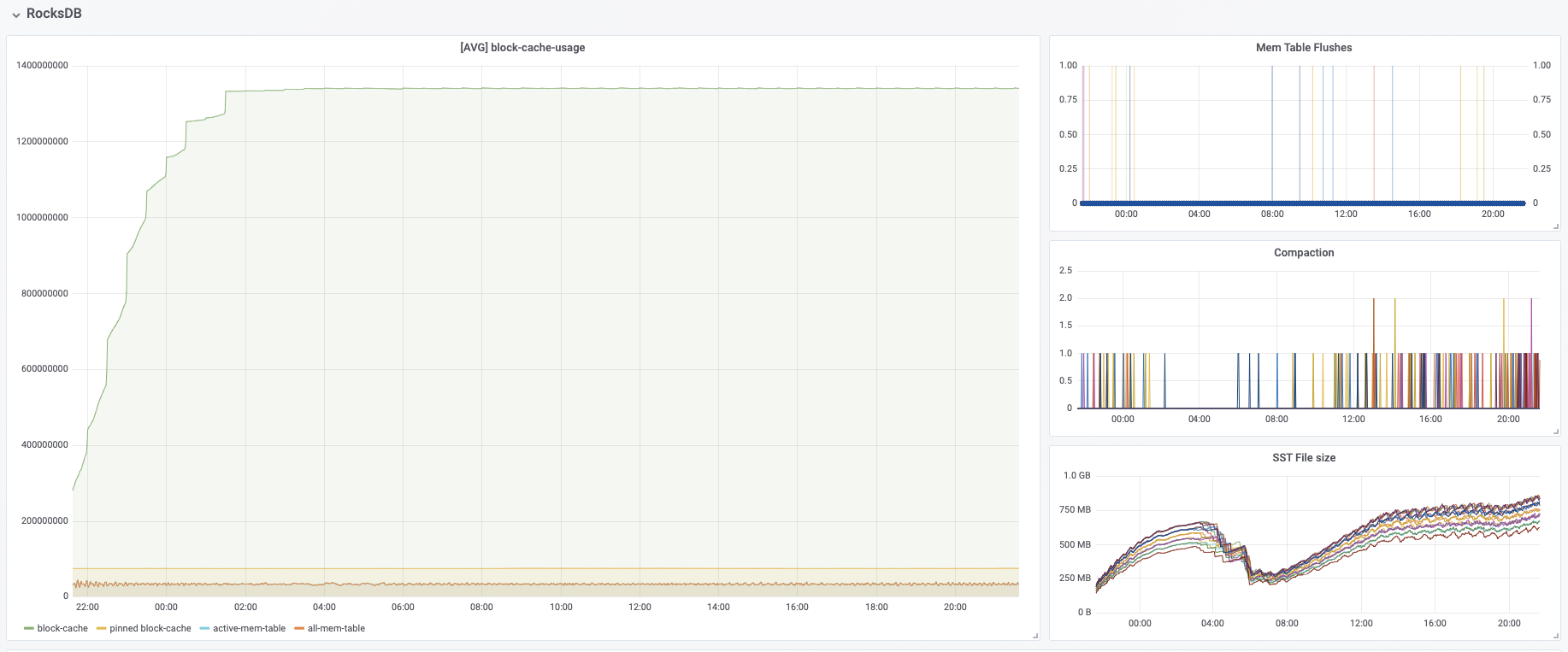The width and height of the screenshot is (1568, 652).
Task: Click the green block-cache color swatch
Action: click(29, 629)
